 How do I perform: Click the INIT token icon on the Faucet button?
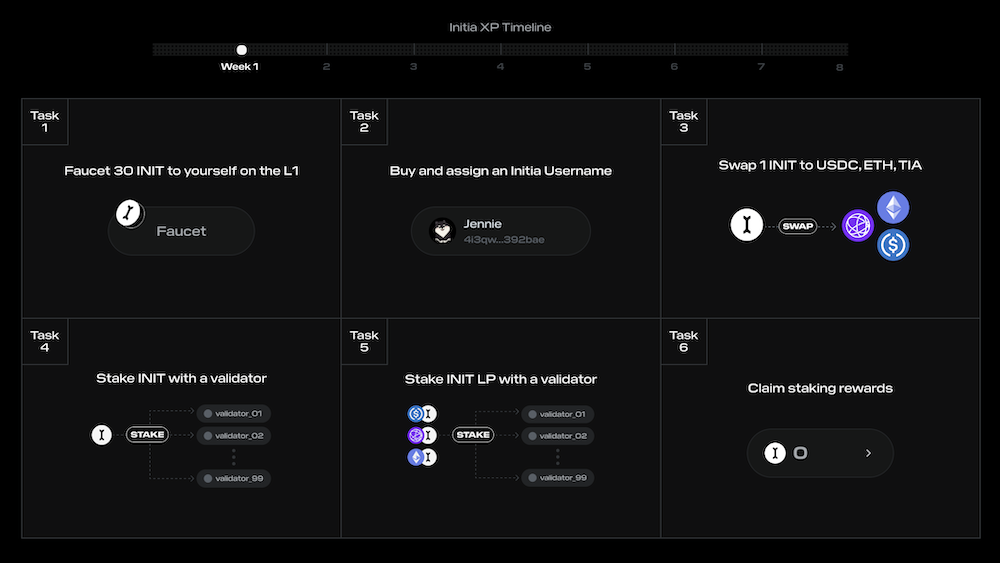(128, 212)
